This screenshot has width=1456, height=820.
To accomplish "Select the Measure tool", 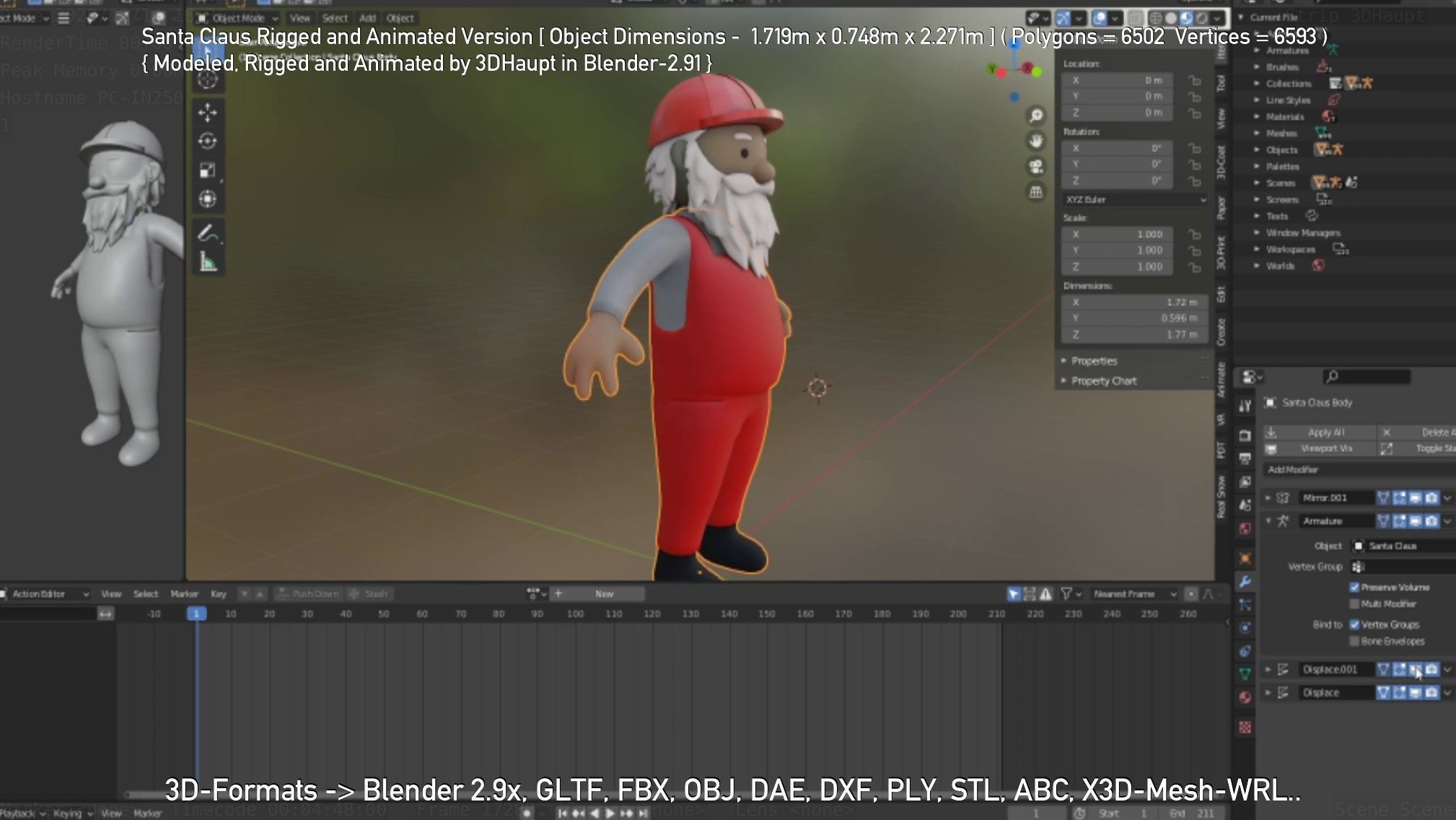I will pyautogui.click(x=208, y=262).
